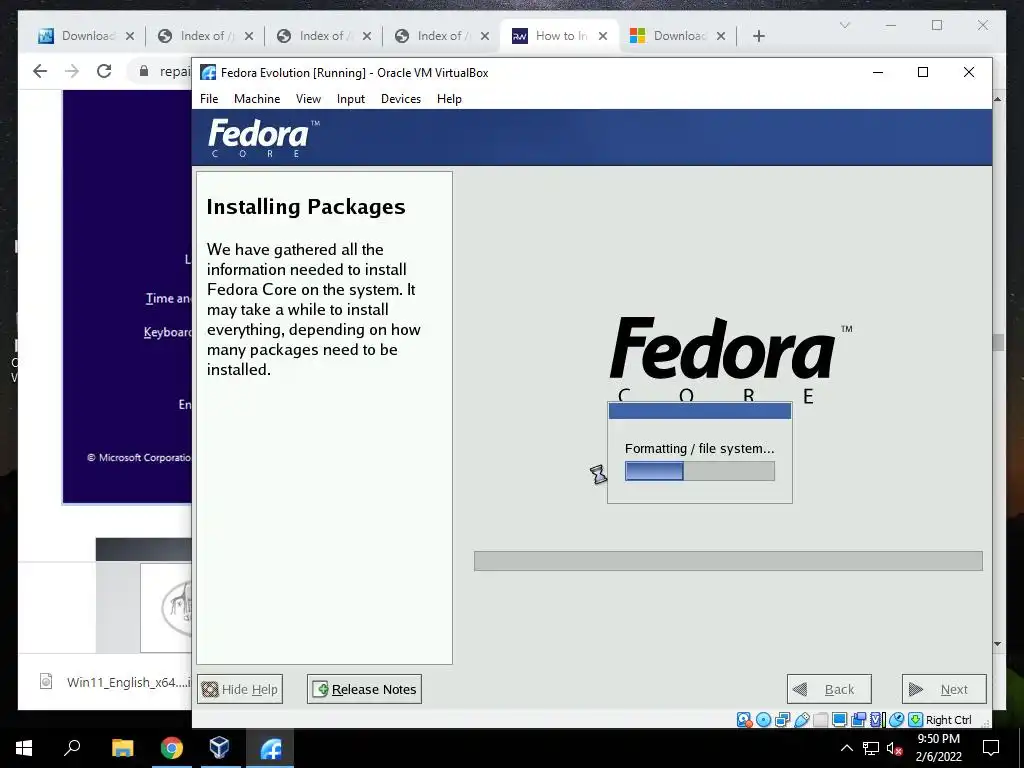Image resolution: width=1024 pixels, height=768 pixels.
Task: Open the Windows notification center
Action: pos(991,748)
